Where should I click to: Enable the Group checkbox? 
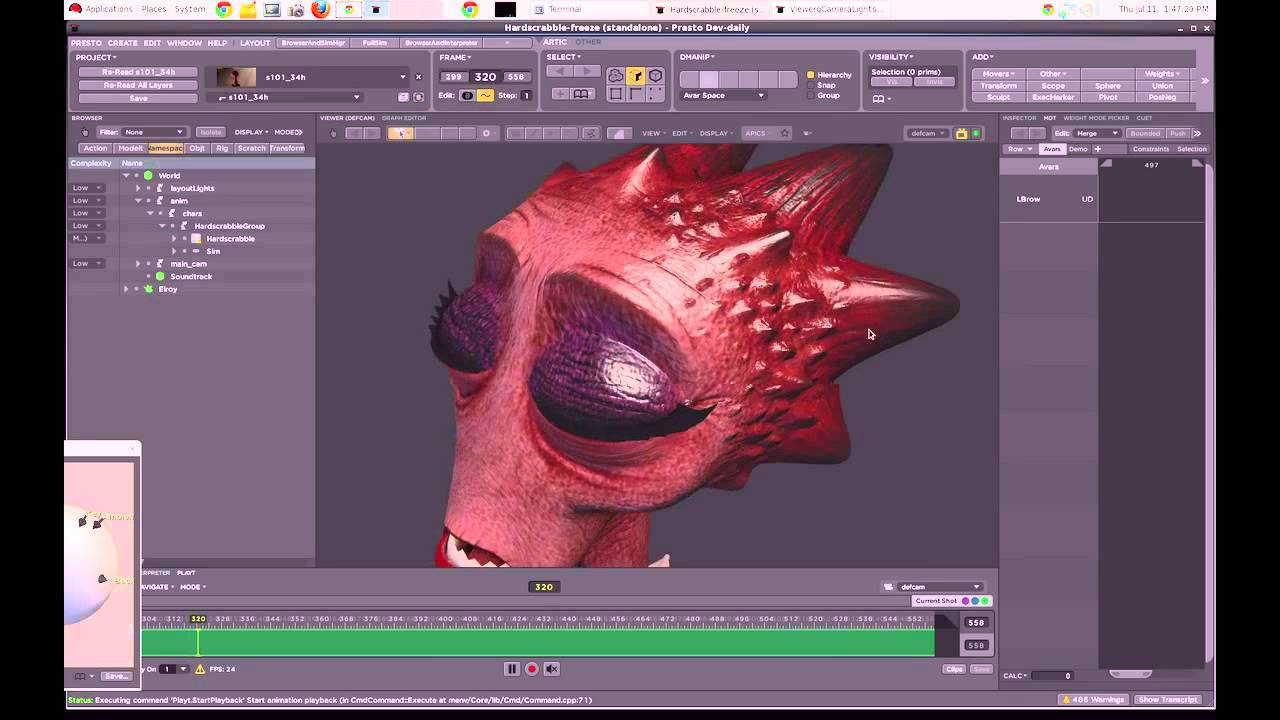(x=811, y=95)
